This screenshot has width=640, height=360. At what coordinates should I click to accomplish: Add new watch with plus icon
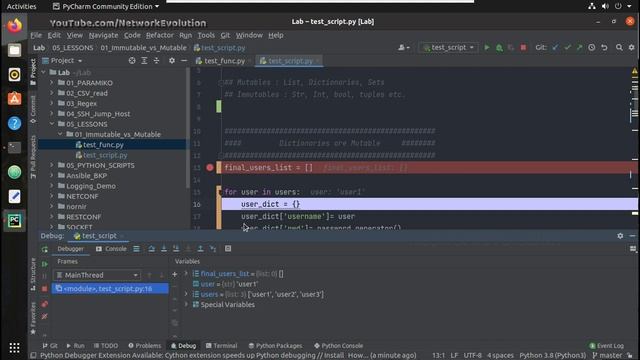click(175, 274)
